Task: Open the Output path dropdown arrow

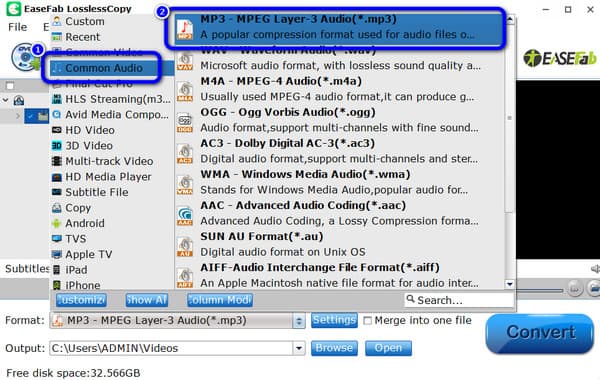Action: pyautogui.click(x=299, y=348)
